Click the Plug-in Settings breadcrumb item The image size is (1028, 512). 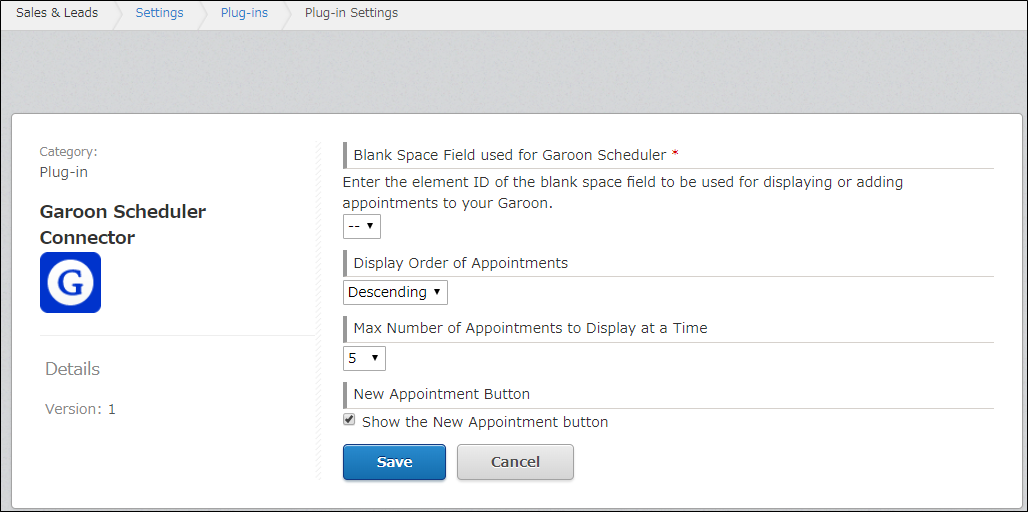point(351,13)
